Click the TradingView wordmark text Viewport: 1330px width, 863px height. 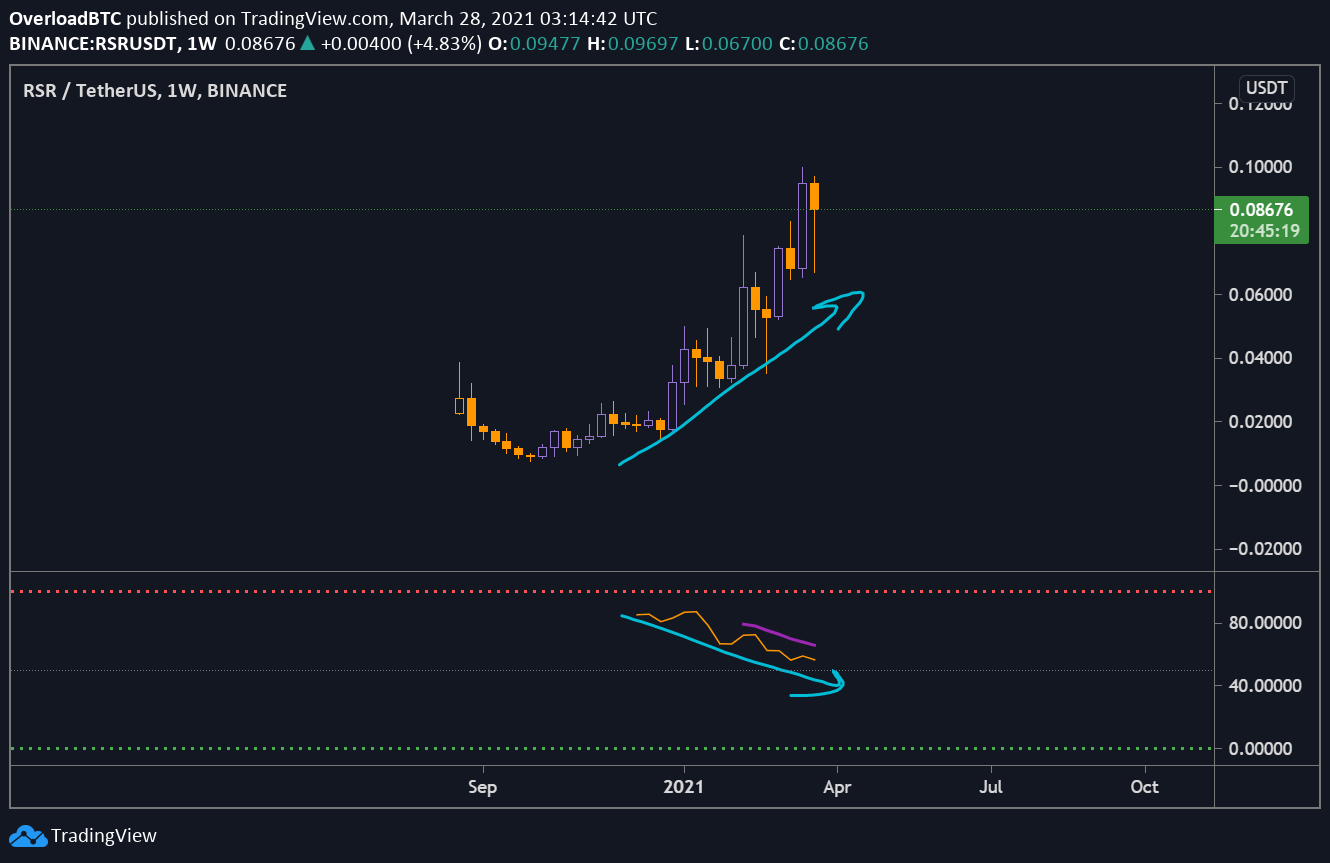[x=104, y=836]
